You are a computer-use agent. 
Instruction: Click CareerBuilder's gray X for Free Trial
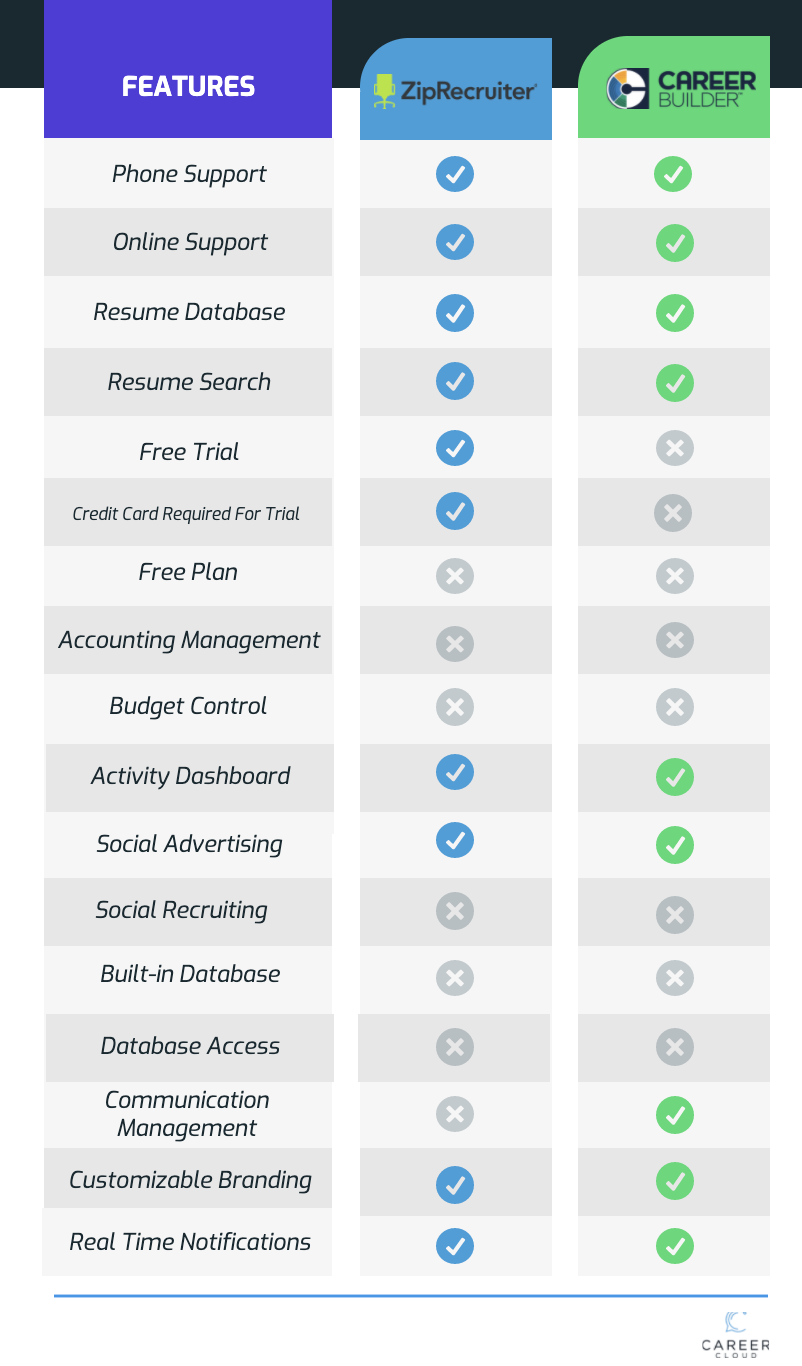click(674, 448)
